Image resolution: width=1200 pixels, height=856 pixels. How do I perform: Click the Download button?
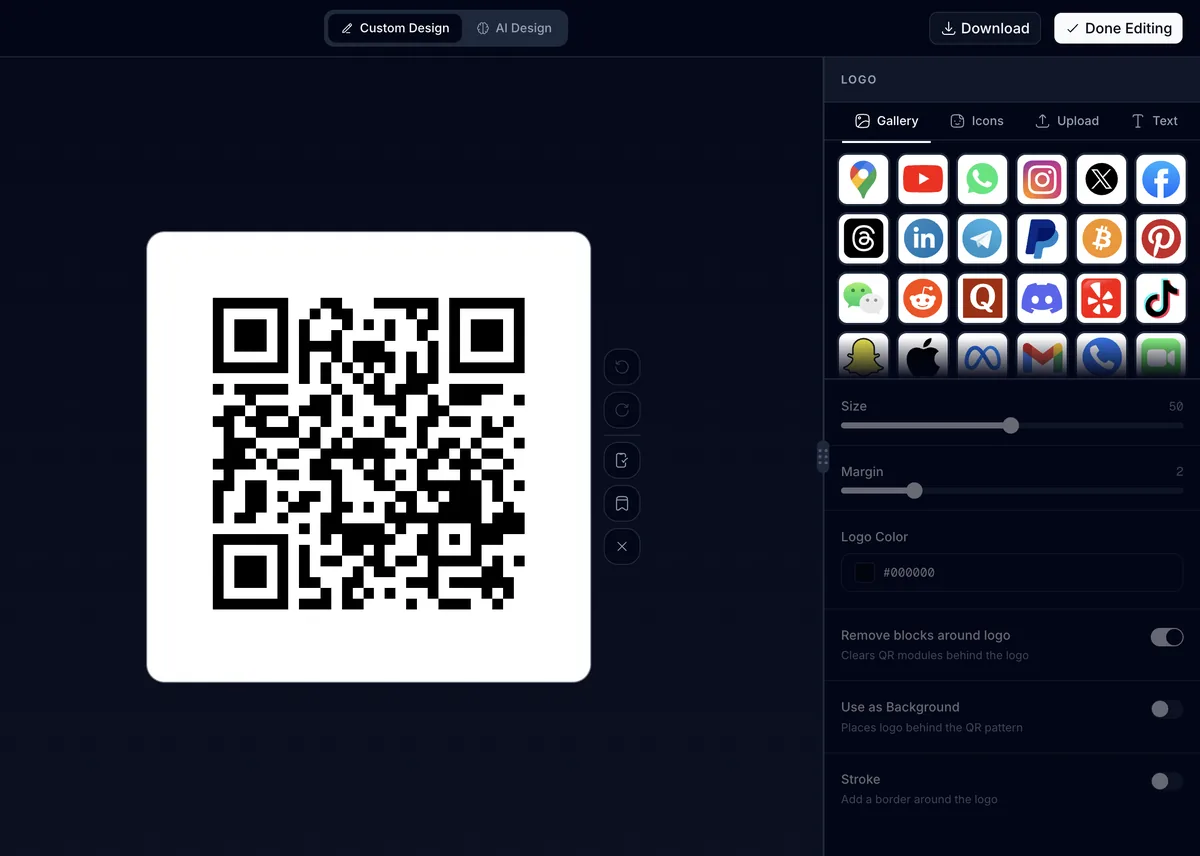985,28
